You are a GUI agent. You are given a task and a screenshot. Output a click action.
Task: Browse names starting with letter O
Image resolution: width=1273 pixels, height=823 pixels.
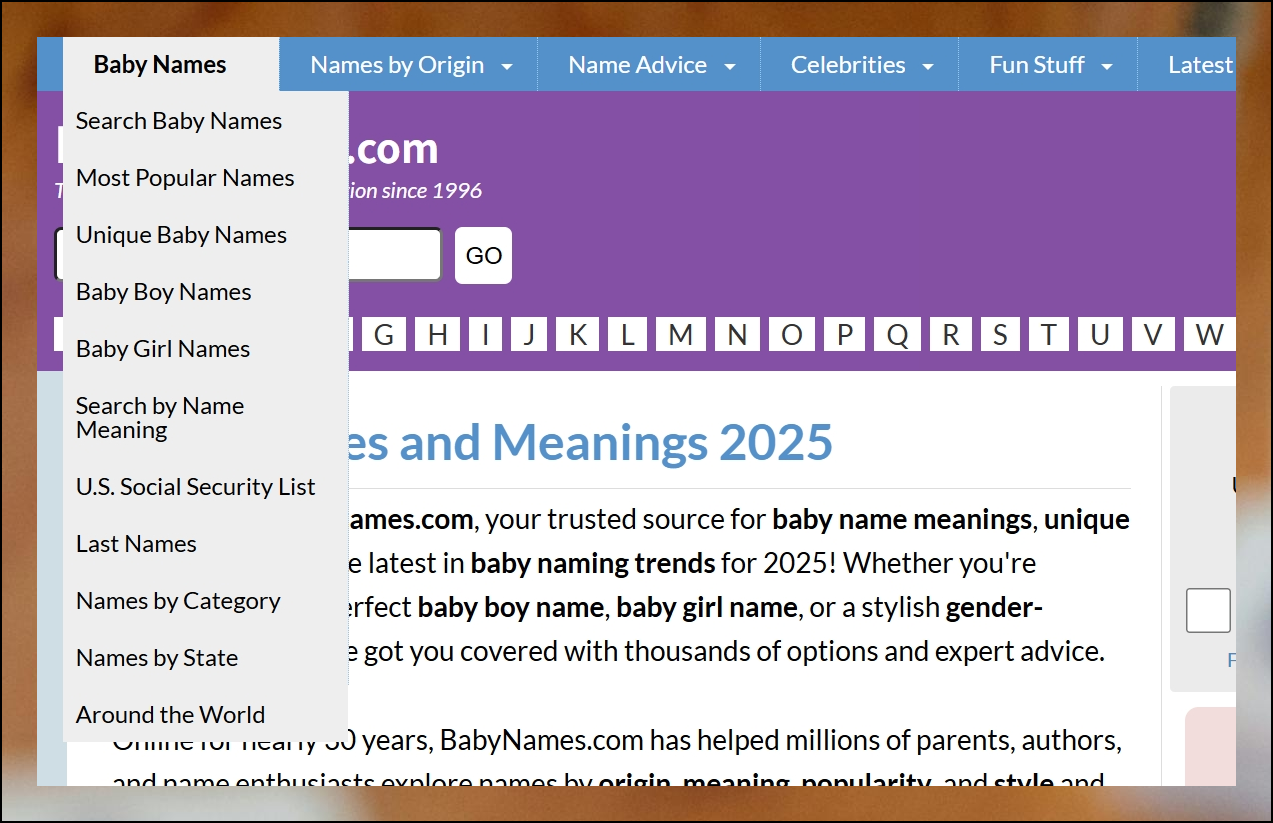click(x=792, y=334)
